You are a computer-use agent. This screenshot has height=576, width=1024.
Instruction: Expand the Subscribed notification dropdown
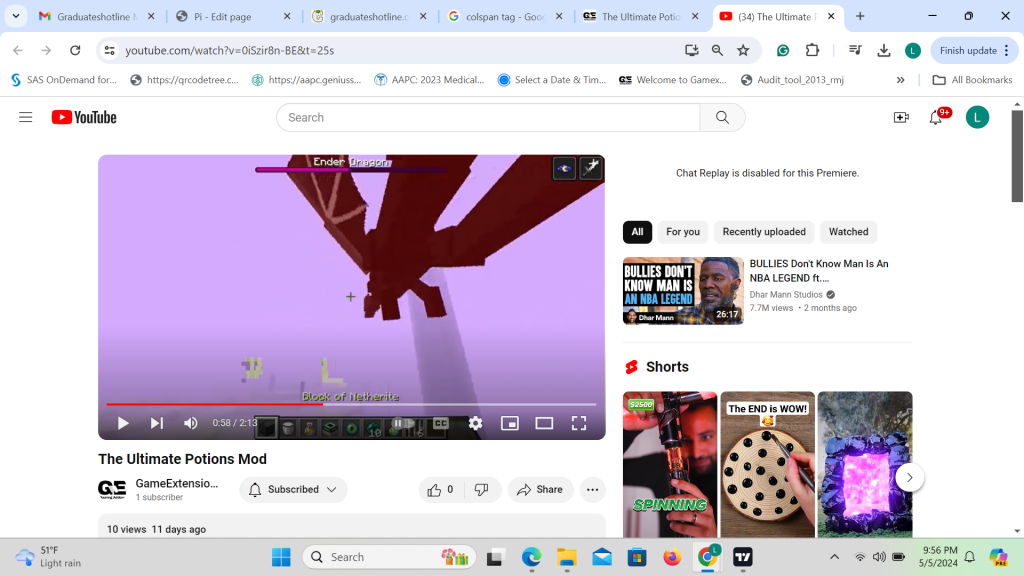click(x=293, y=490)
